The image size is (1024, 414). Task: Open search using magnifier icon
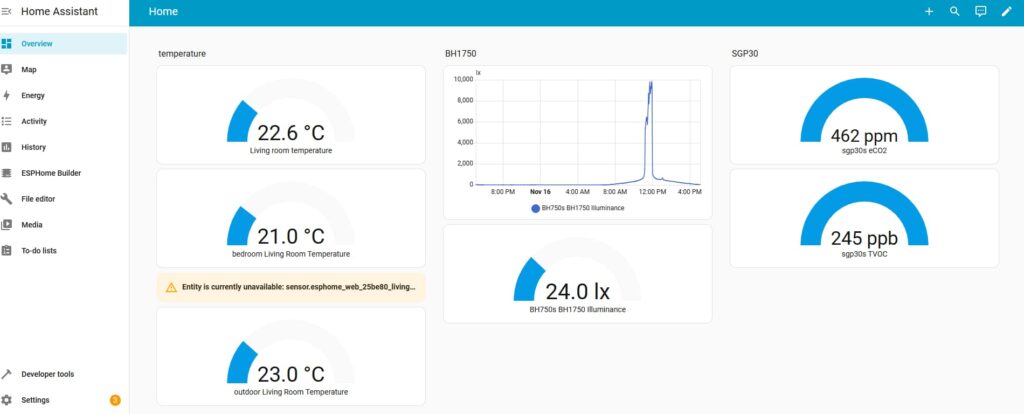point(955,11)
